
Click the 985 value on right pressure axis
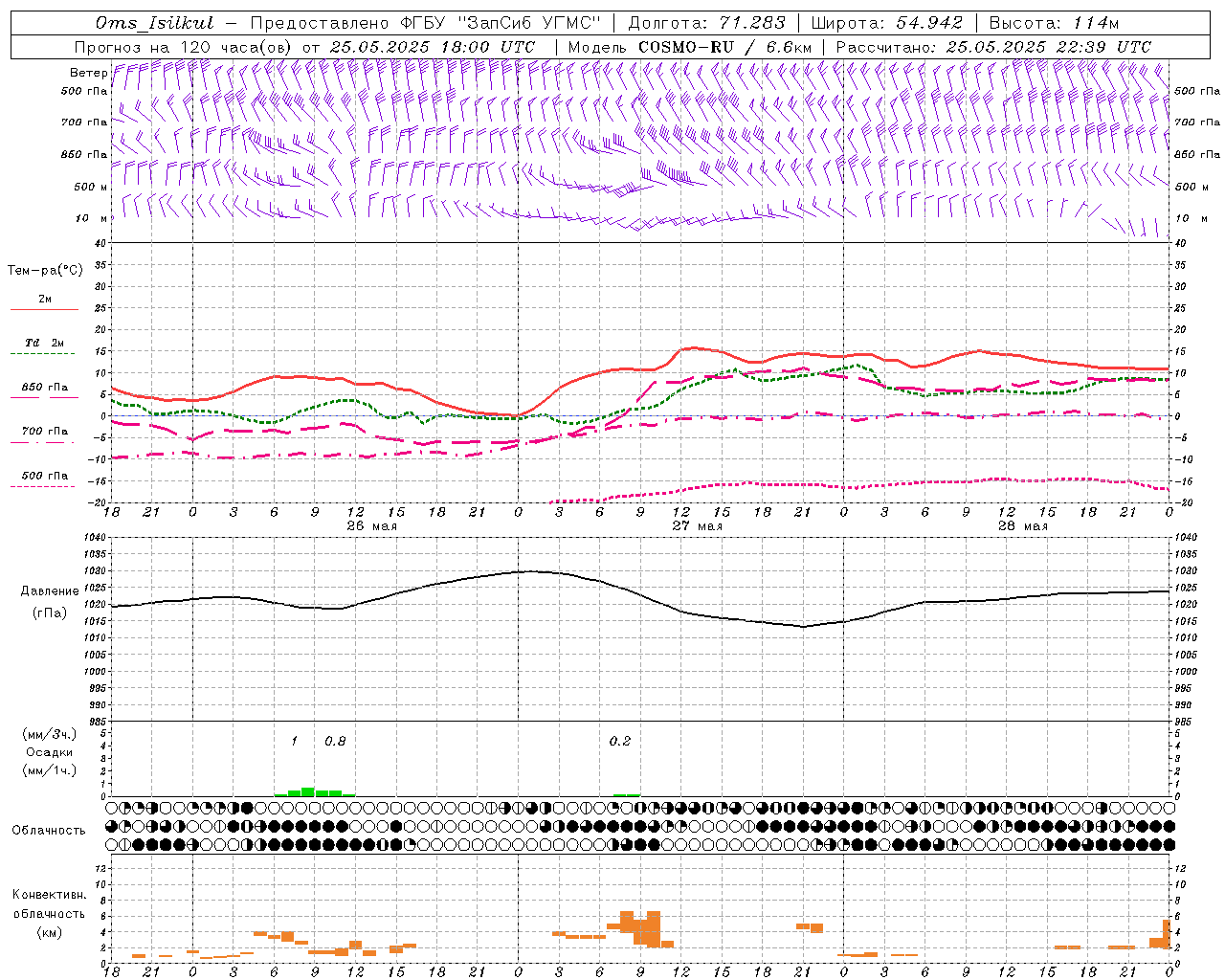1186,722
